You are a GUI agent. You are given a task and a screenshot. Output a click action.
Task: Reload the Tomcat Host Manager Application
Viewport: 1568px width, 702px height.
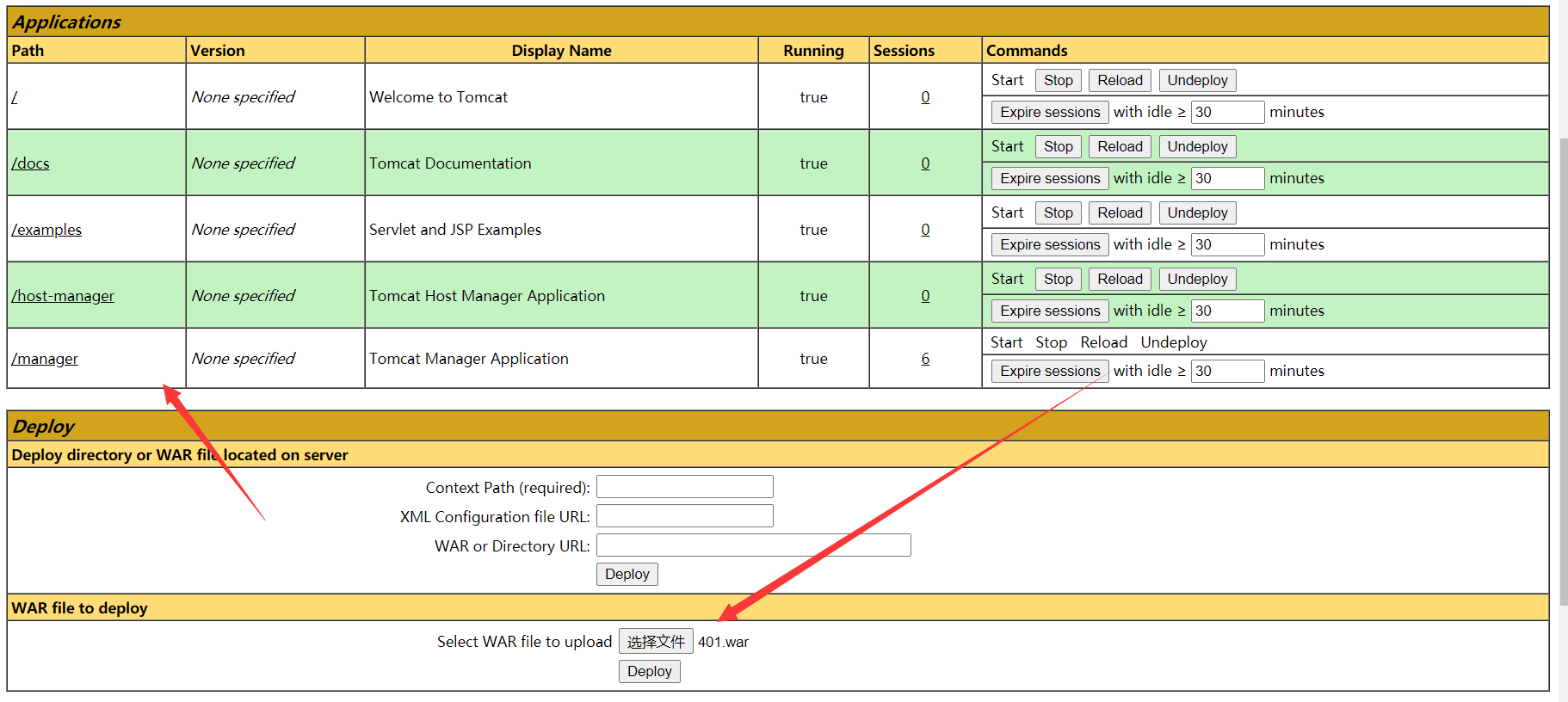1120,279
